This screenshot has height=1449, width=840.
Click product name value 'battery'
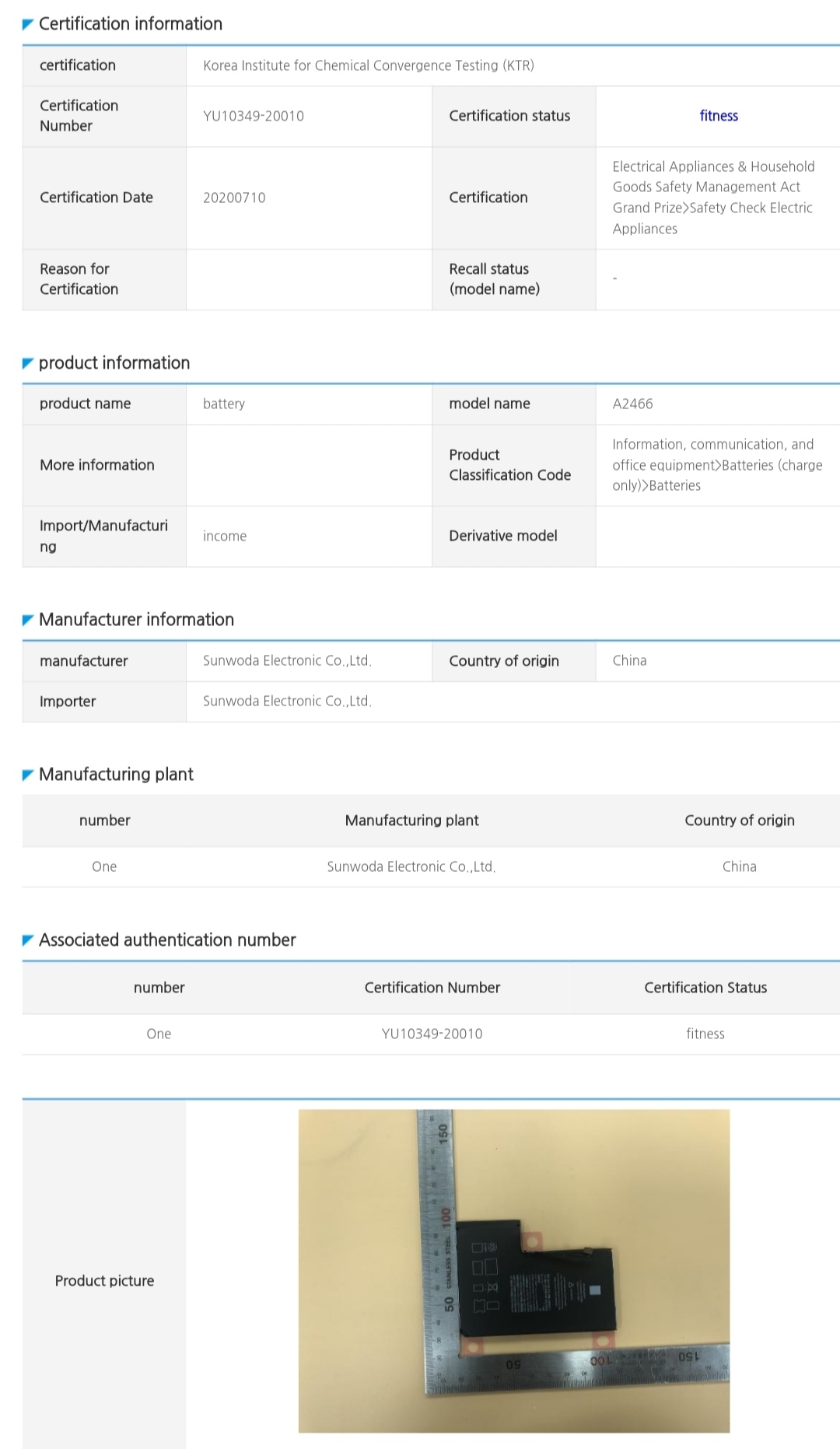[x=224, y=404]
